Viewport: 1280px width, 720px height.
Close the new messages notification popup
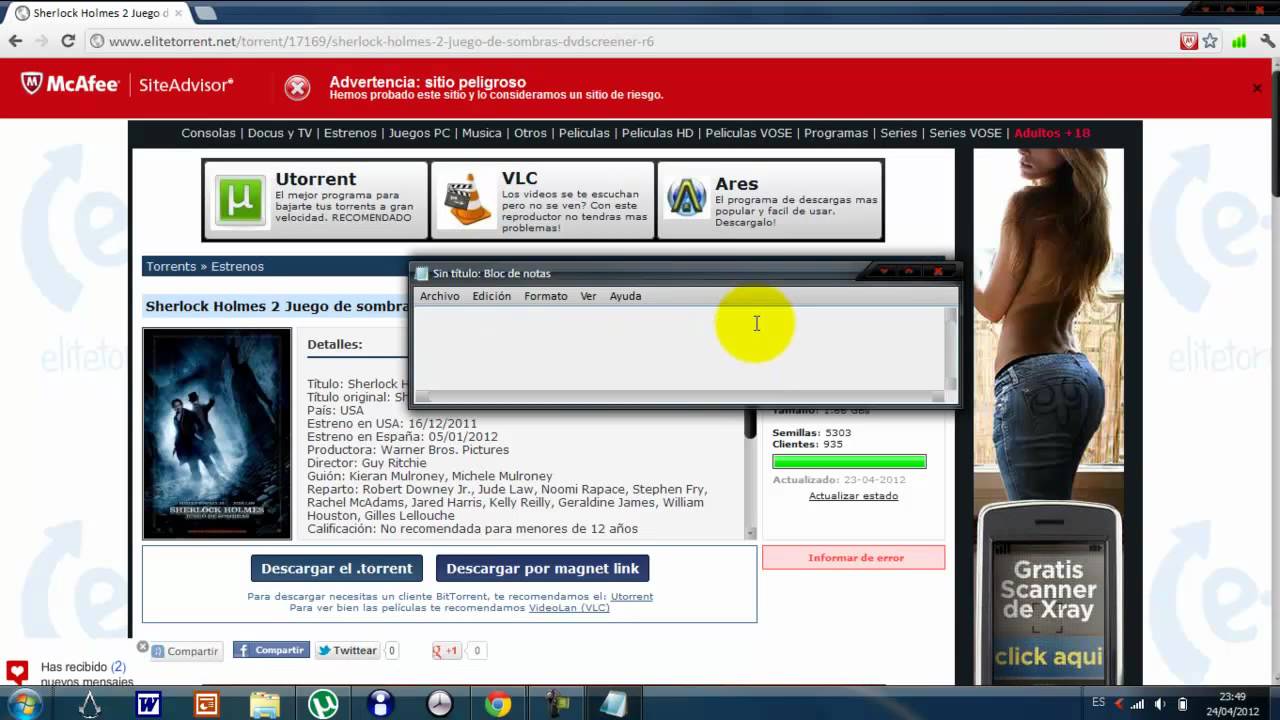coord(143,647)
